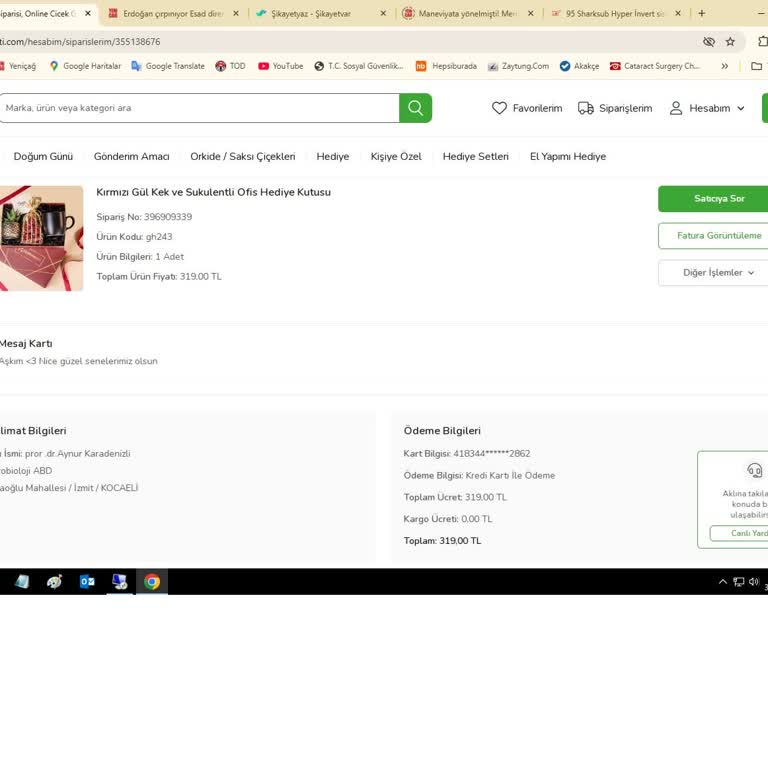Open the bookmarks folder icon

pos(757,66)
